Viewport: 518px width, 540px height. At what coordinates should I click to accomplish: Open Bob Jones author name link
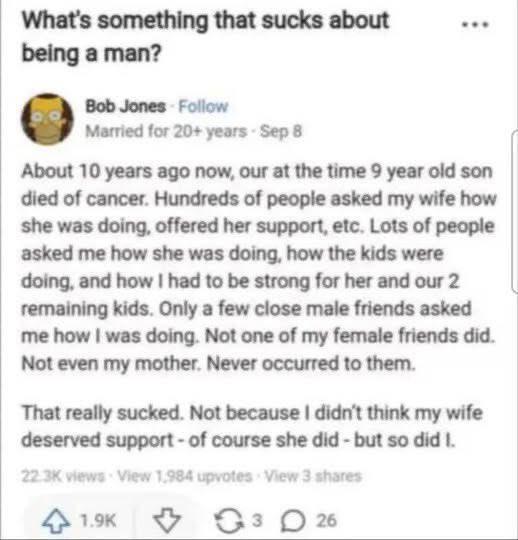click(x=126, y=106)
